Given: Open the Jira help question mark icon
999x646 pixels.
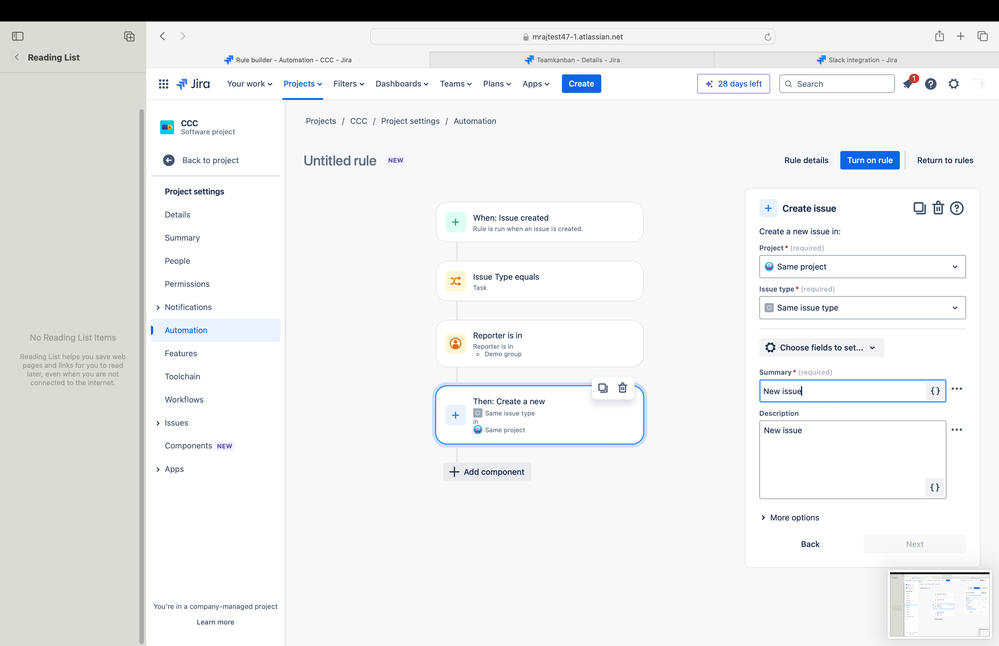Looking at the screenshot, I should coord(930,83).
